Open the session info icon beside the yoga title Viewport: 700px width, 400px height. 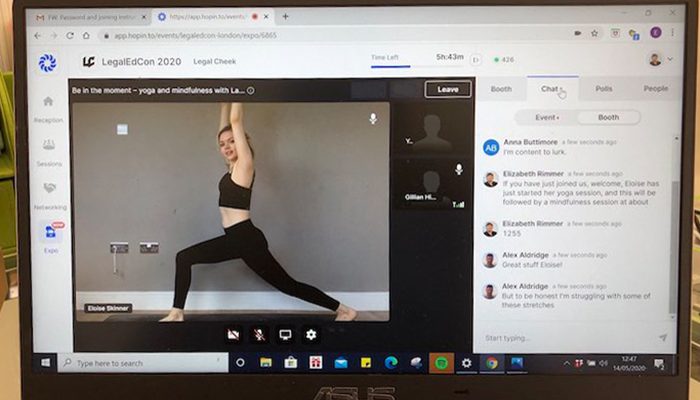pyautogui.click(x=251, y=90)
